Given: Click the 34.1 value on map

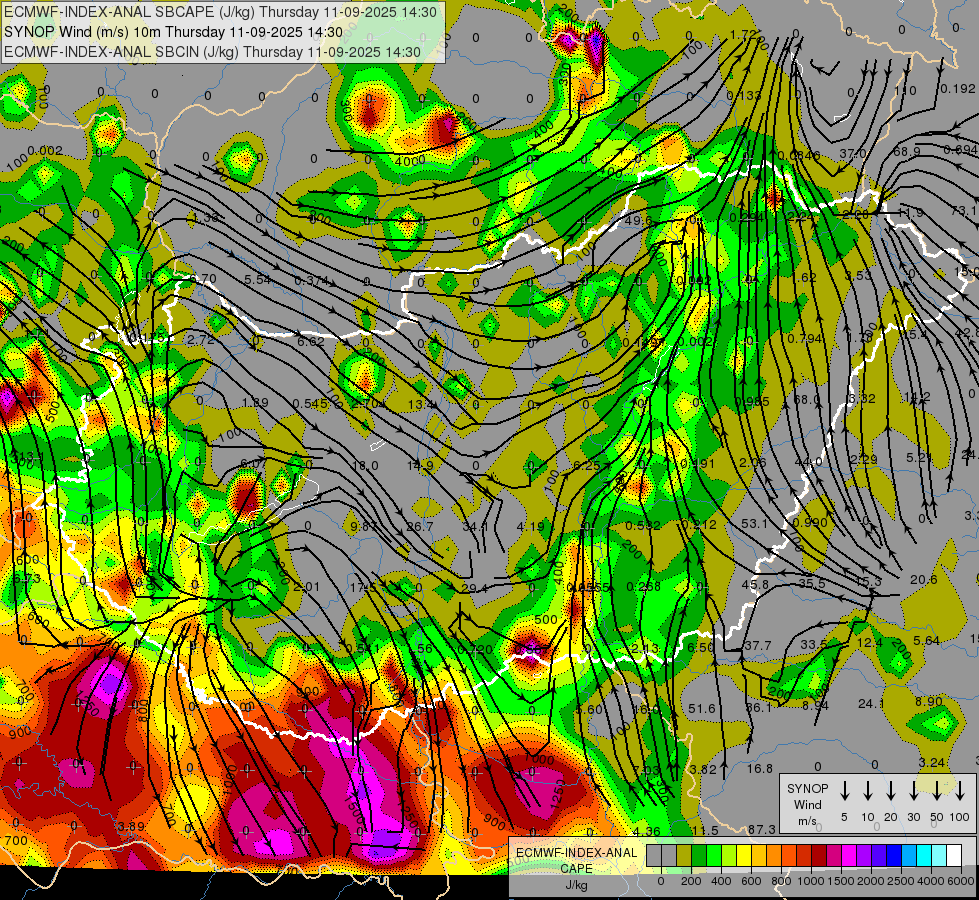Looking at the screenshot, I should coord(475,527).
